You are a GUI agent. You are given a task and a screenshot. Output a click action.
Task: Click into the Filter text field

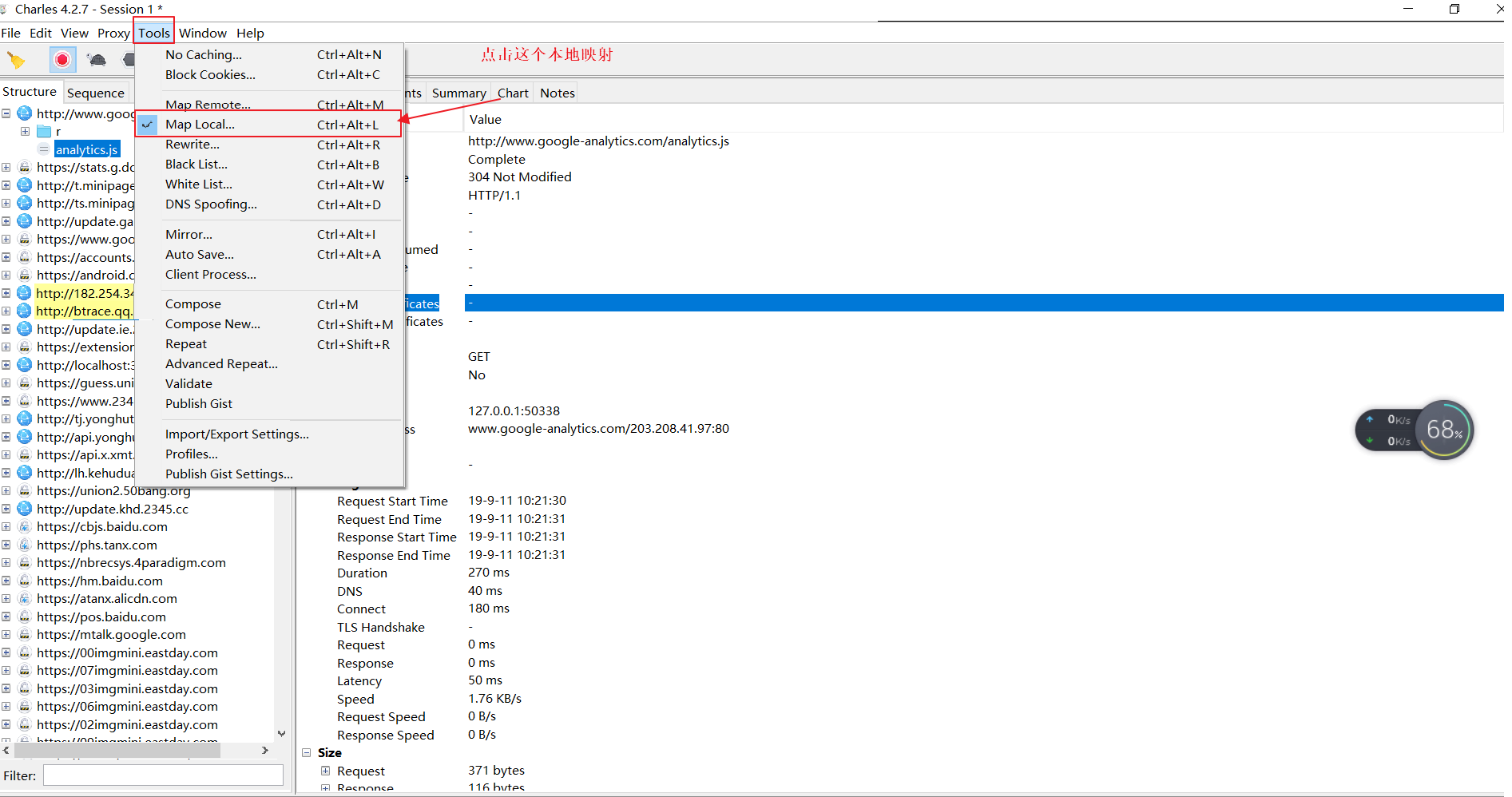pyautogui.click(x=163, y=775)
